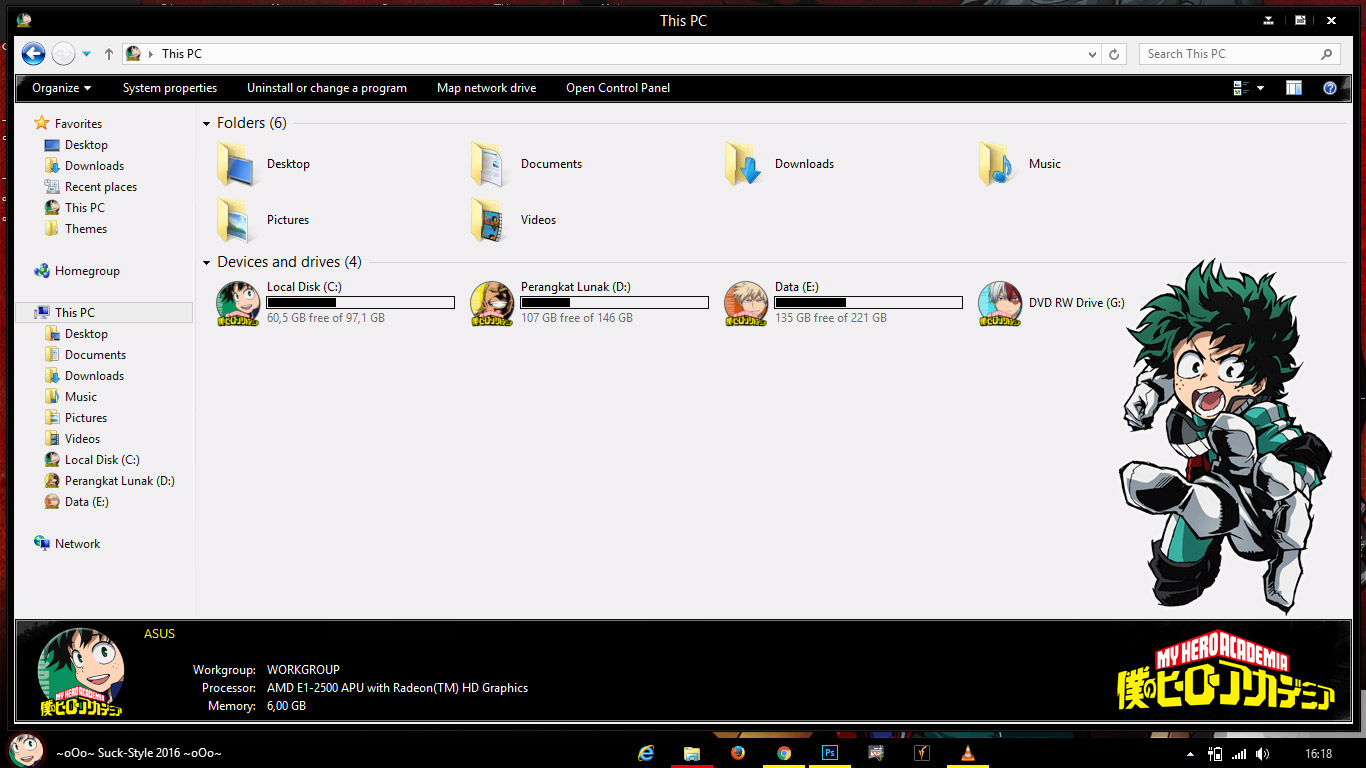
Task: Click the Up one level arrow
Action: coord(109,54)
